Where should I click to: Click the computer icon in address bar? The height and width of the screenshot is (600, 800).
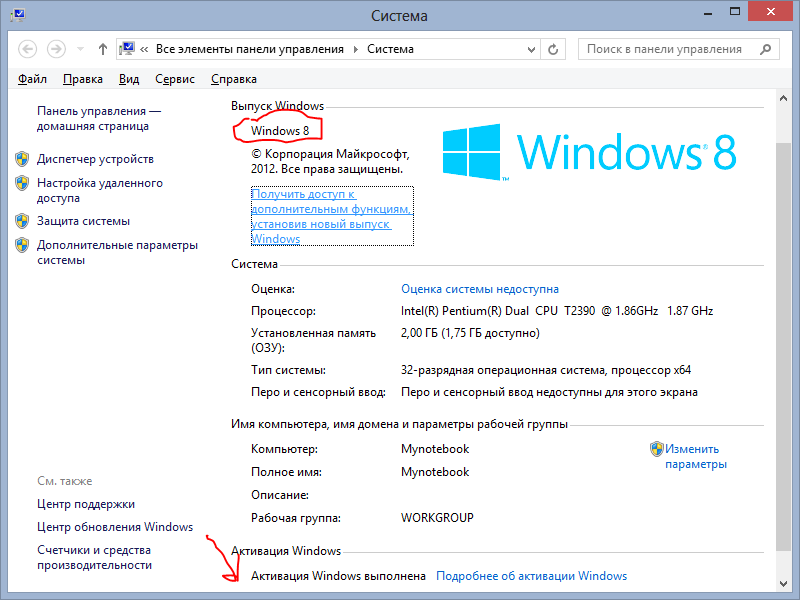(x=127, y=49)
